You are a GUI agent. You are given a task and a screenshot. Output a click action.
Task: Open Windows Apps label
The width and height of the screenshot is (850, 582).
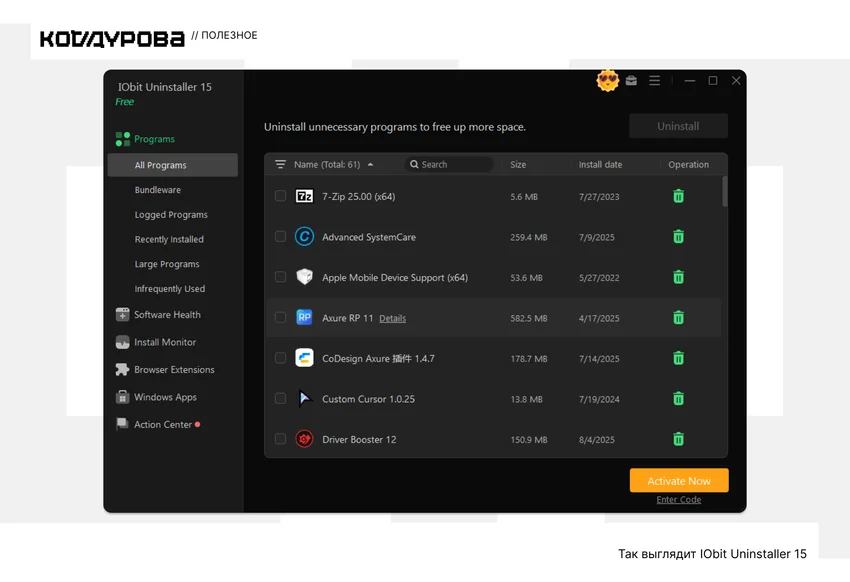(x=165, y=397)
